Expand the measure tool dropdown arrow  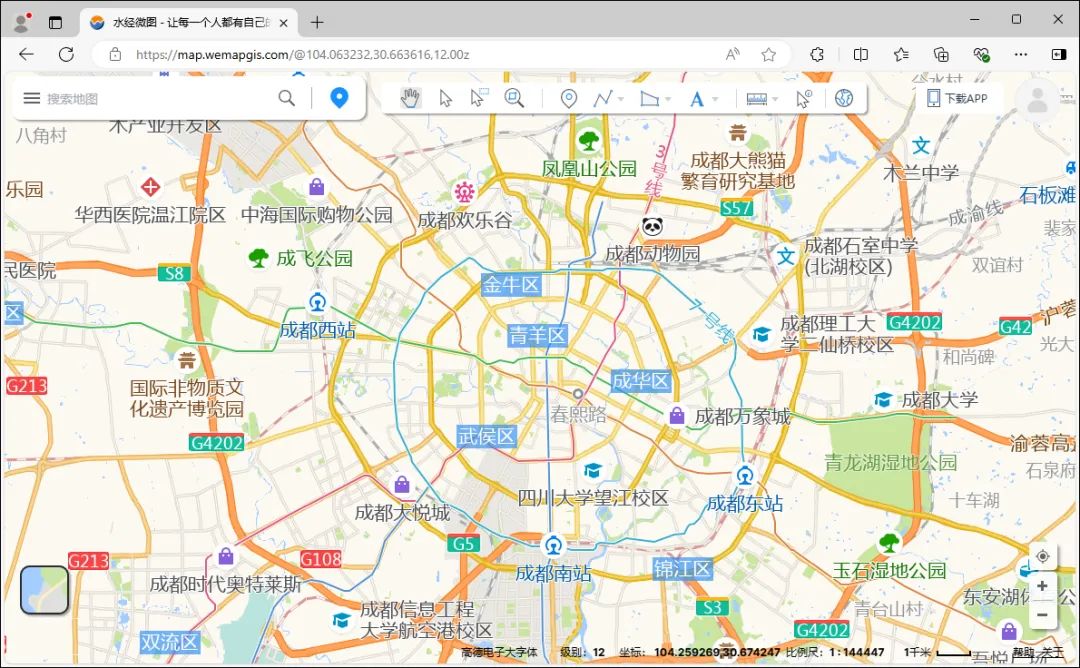(776, 99)
